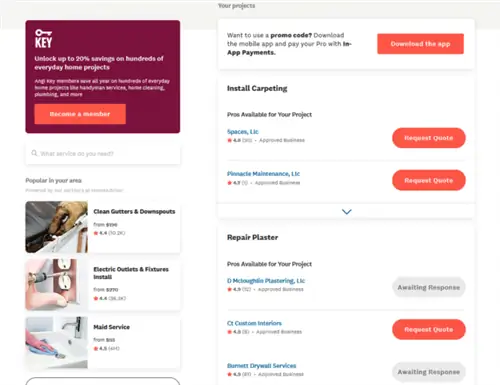Viewport: 500px width, 385px height.
Task: Click the star rating beside Spaces, Llc
Action: (x=229, y=140)
